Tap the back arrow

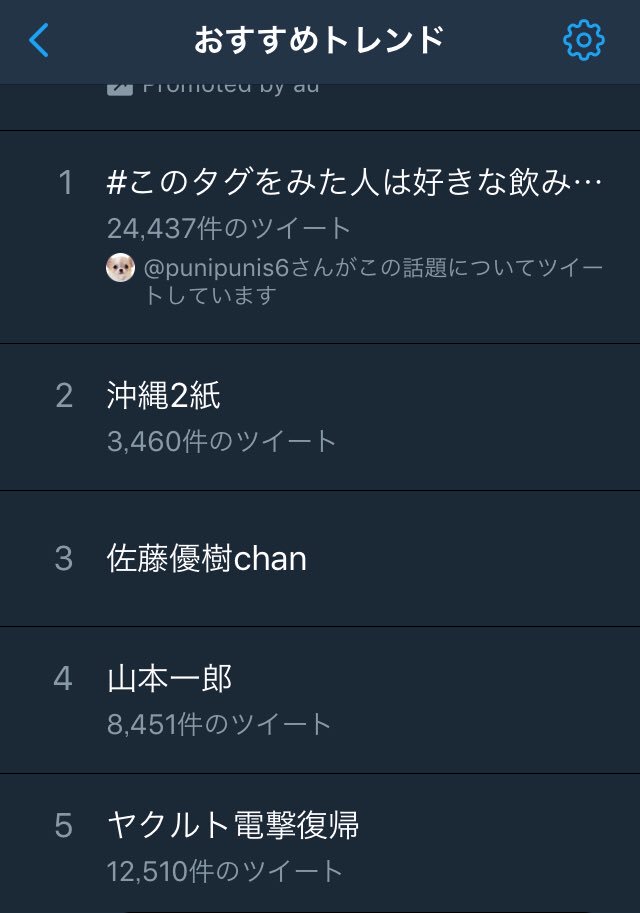(38, 41)
